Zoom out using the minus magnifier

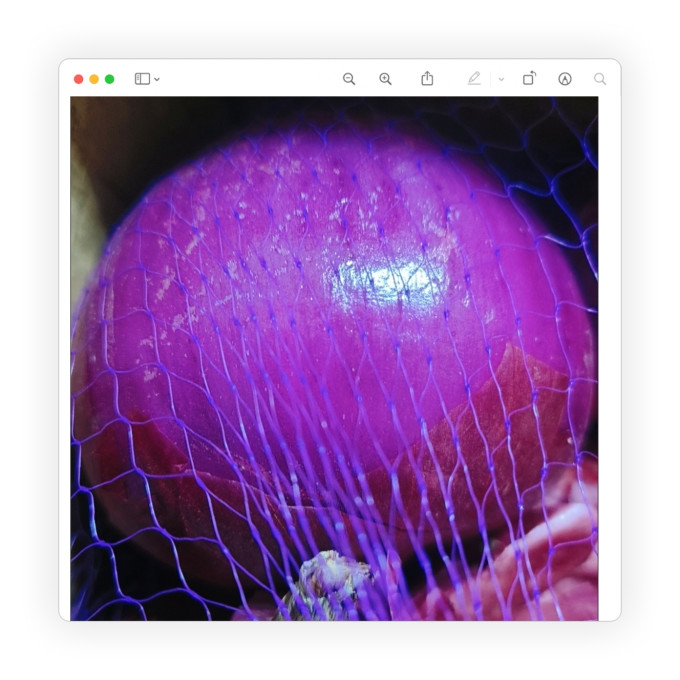click(x=349, y=79)
